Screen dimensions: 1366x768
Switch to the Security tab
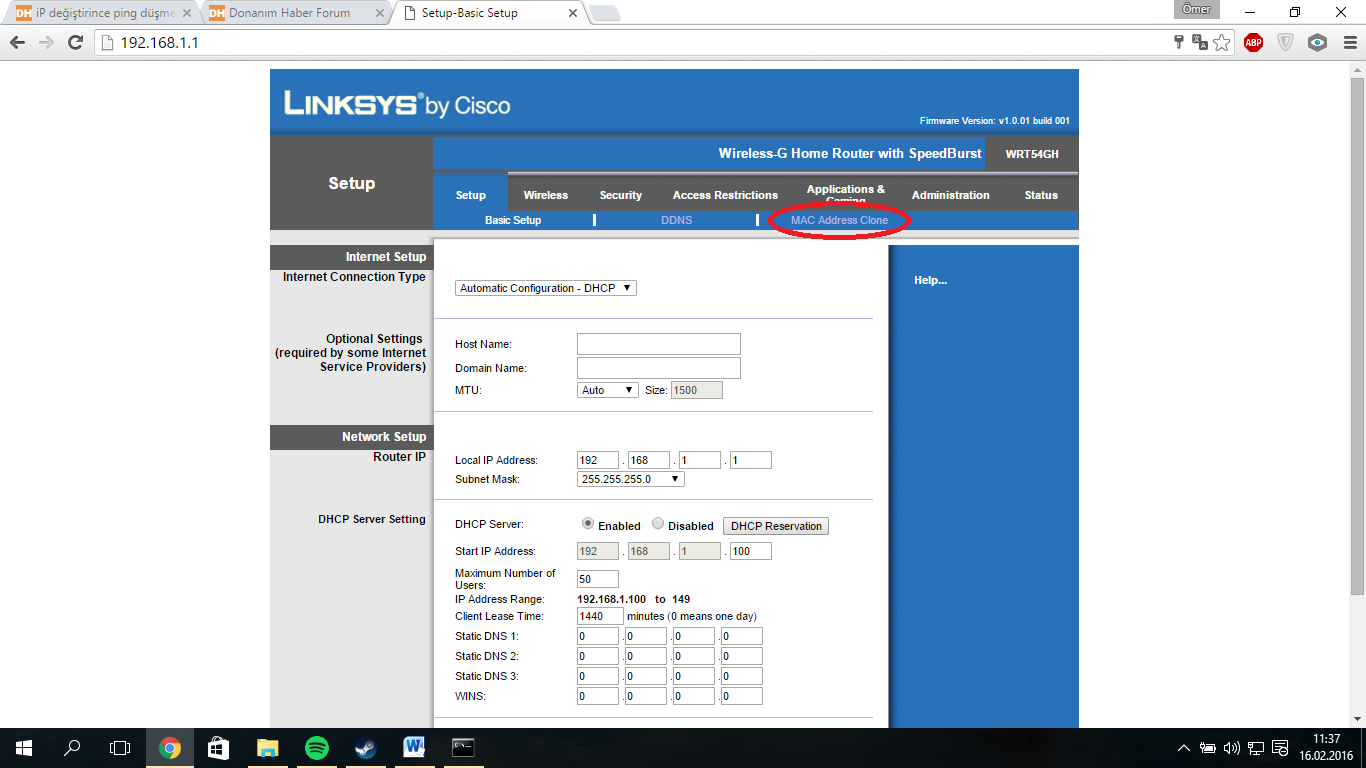pyautogui.click(x=621, y=195)
